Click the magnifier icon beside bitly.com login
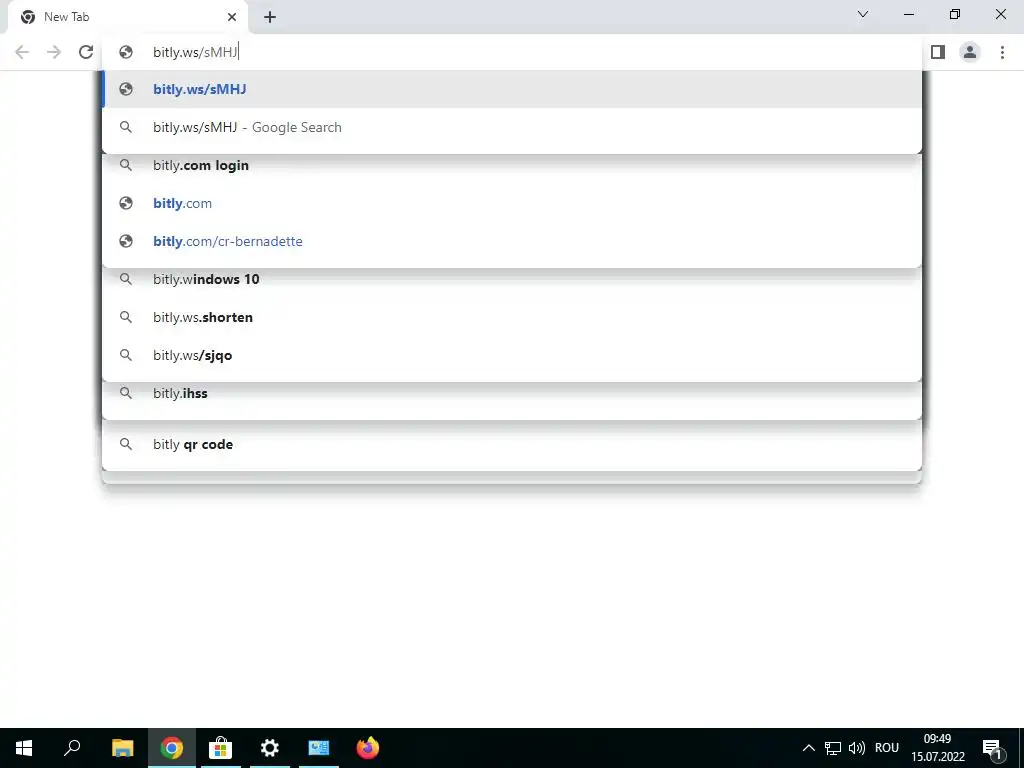This screenshot has width=1024, height=768. [x=126, y=165]
